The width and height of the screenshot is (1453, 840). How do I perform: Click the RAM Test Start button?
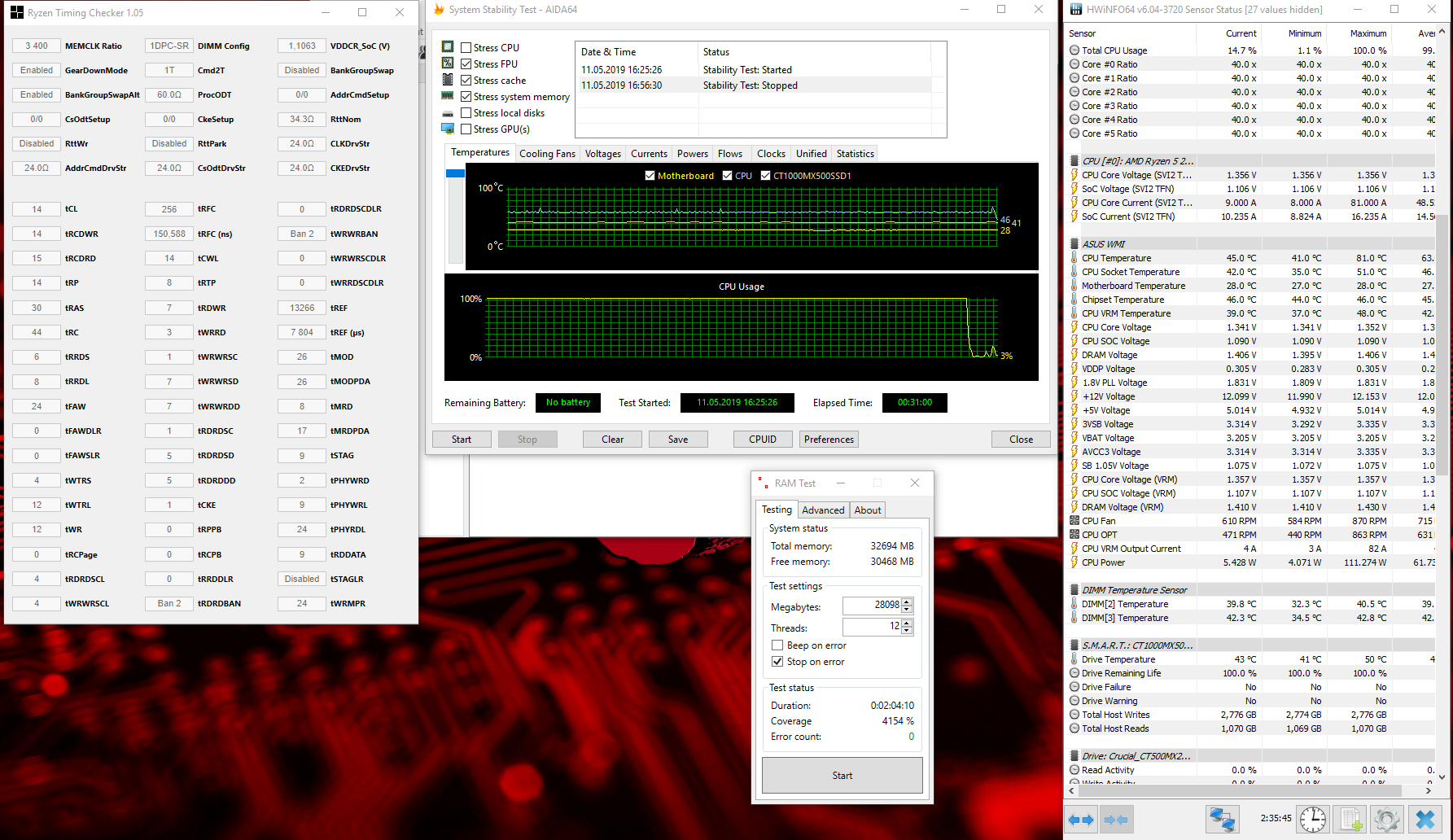(x=842, y=776)
